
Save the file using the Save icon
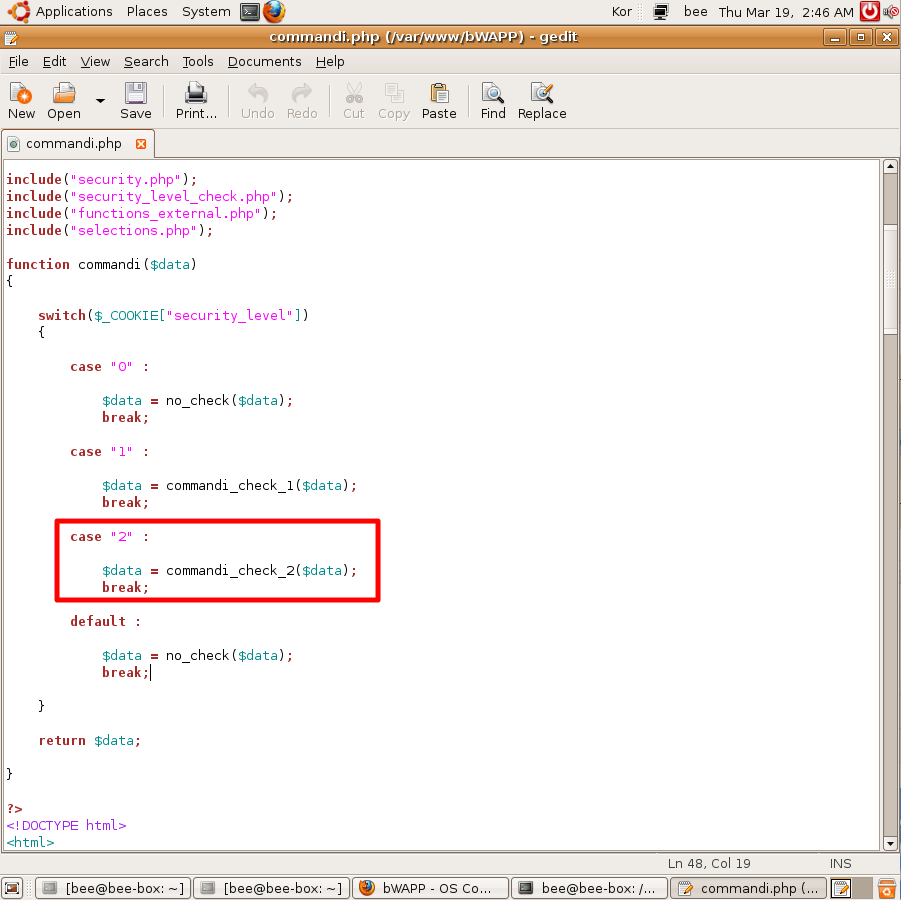(136, 93)
